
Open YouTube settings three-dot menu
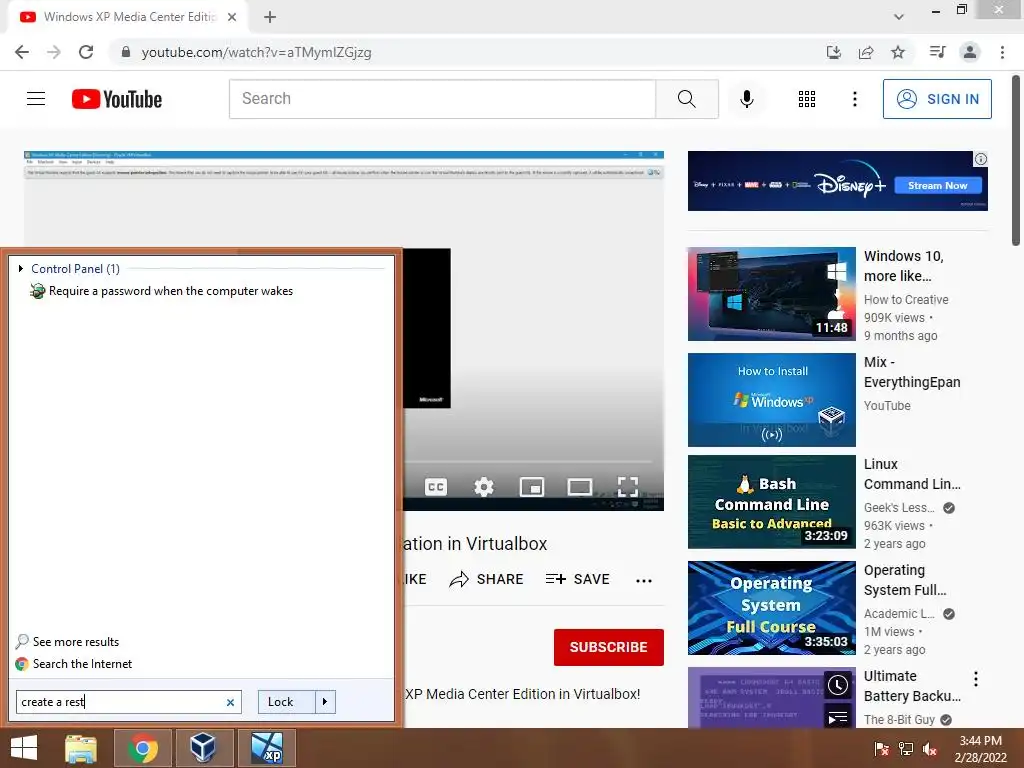point(855,99)
